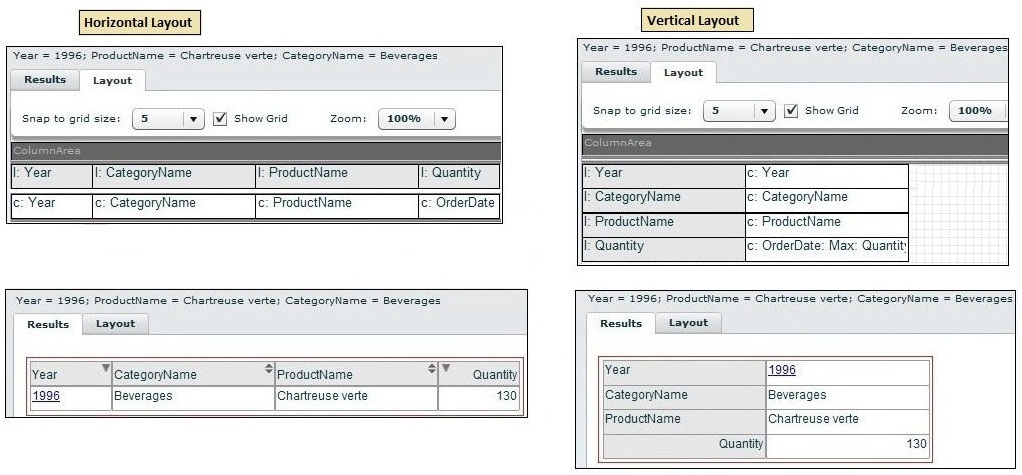
Task: Click the sort arrows in the CategoryName column header
Action: pyautogui.click(x=268, y=369)
